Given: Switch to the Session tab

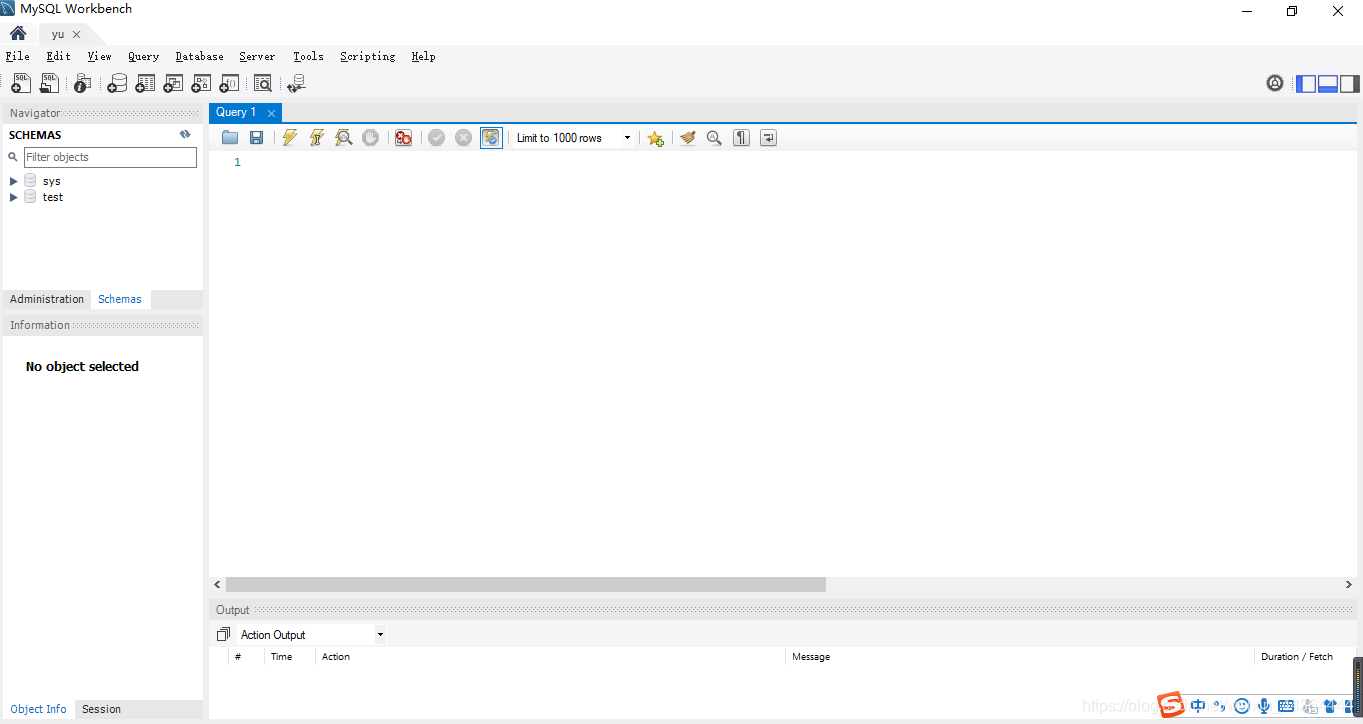Looking at the screenshot, I should pos(101,709).
